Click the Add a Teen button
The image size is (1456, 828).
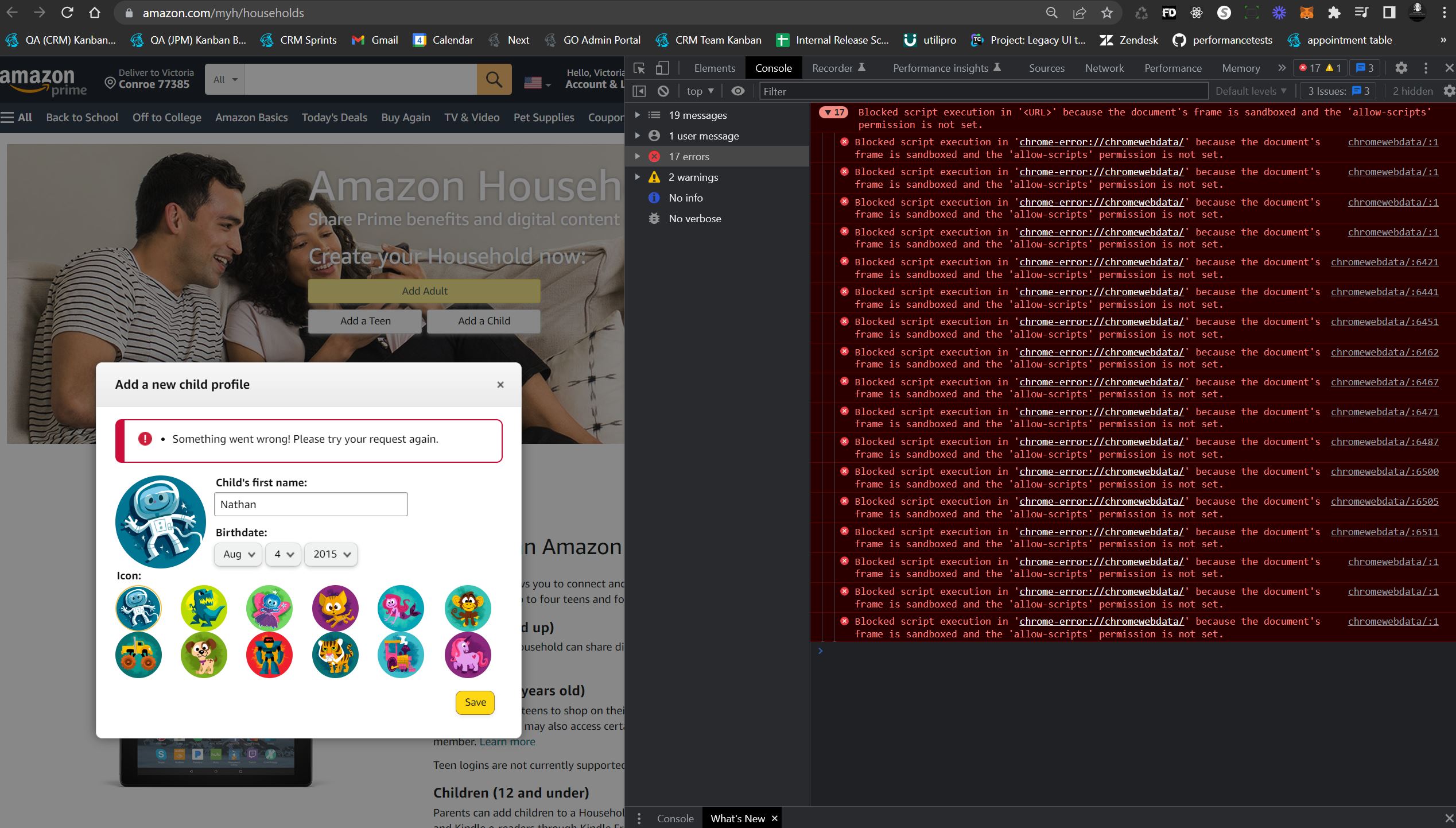[x=365, y=322]
